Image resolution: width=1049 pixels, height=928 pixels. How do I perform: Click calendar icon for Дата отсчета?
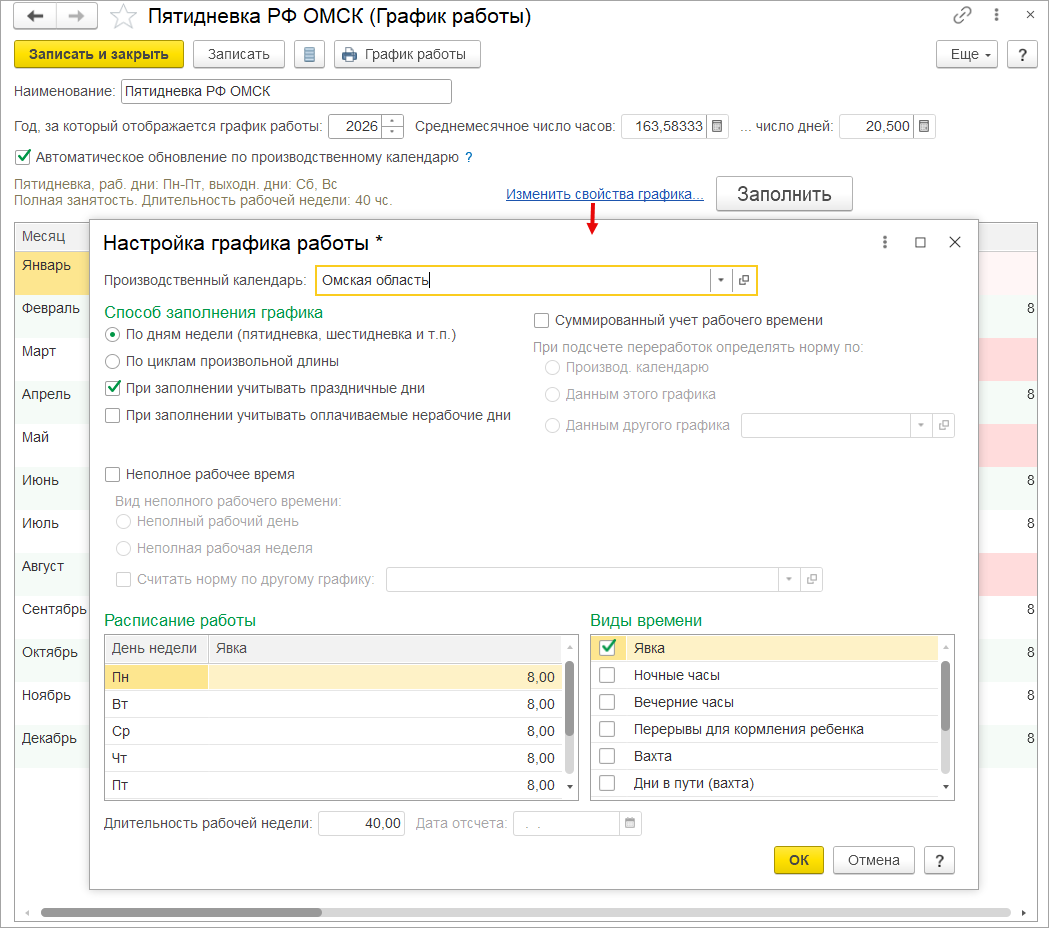click(x=630, y=824)
